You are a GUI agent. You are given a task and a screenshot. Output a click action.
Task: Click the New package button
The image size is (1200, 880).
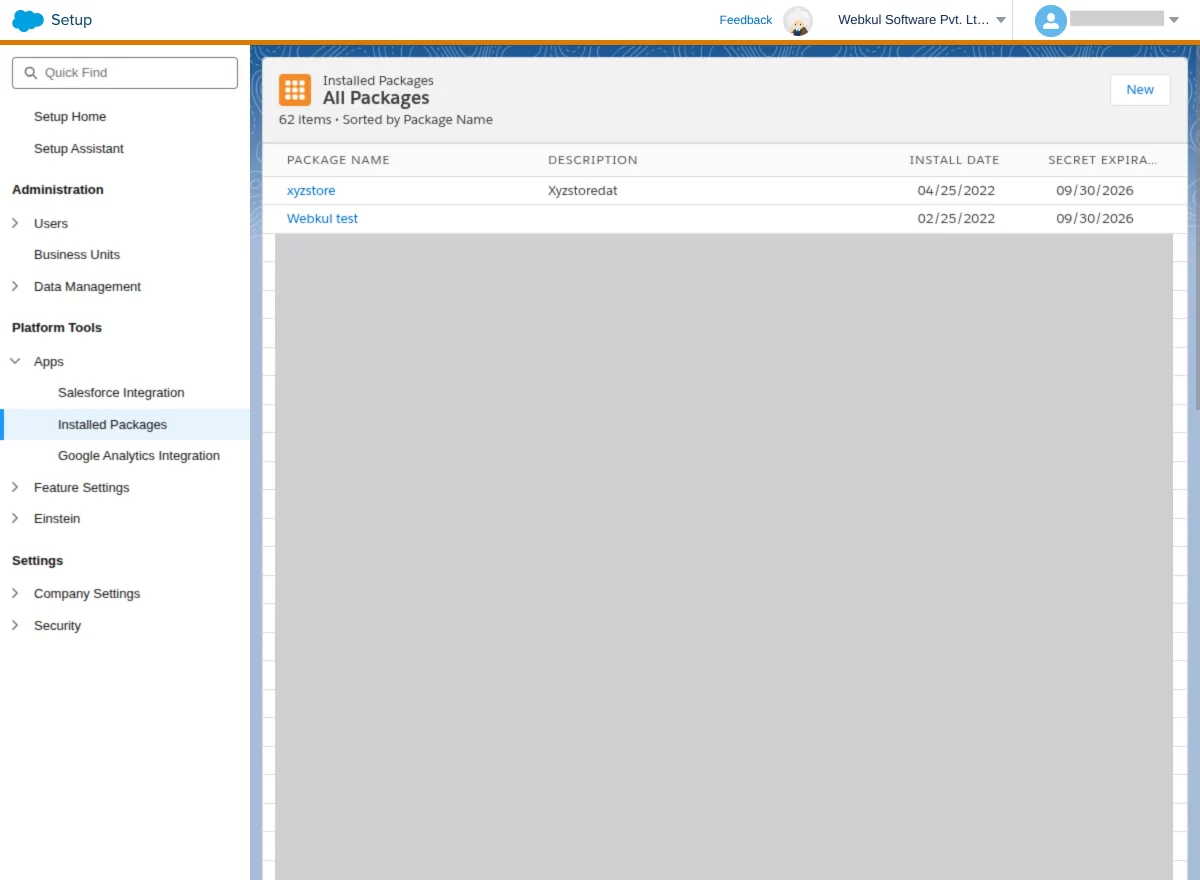point(1140,90)
